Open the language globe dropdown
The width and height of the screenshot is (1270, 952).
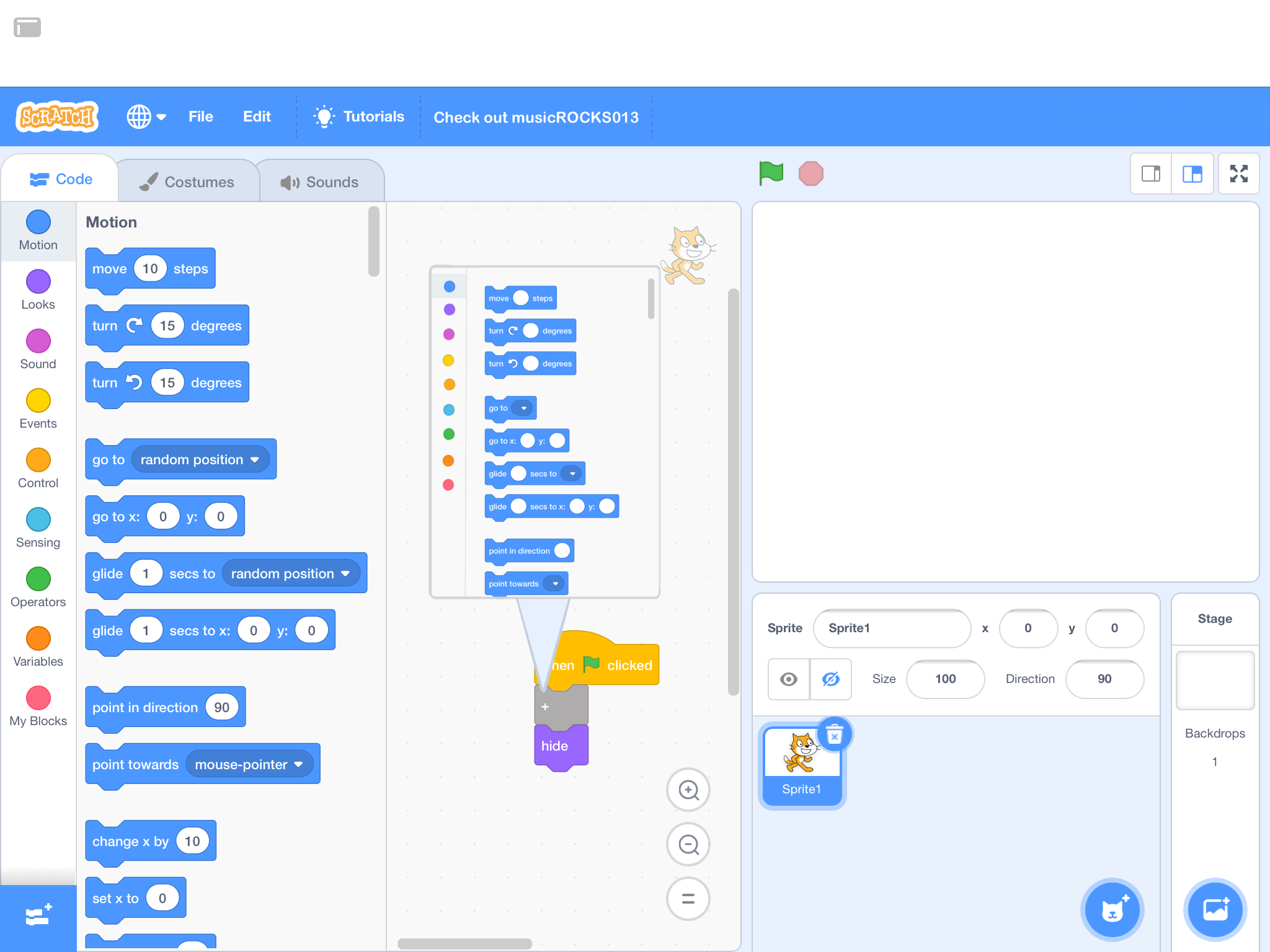(x=146, y=117)
